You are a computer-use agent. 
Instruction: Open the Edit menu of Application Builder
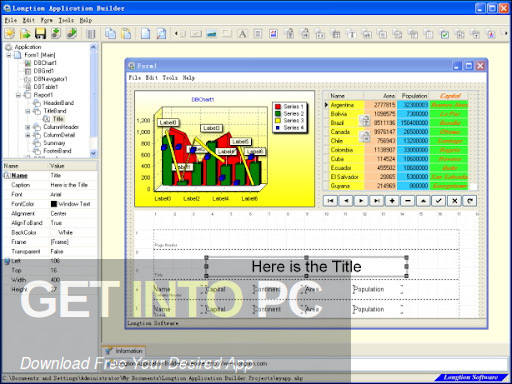click(x=29, y=20)
